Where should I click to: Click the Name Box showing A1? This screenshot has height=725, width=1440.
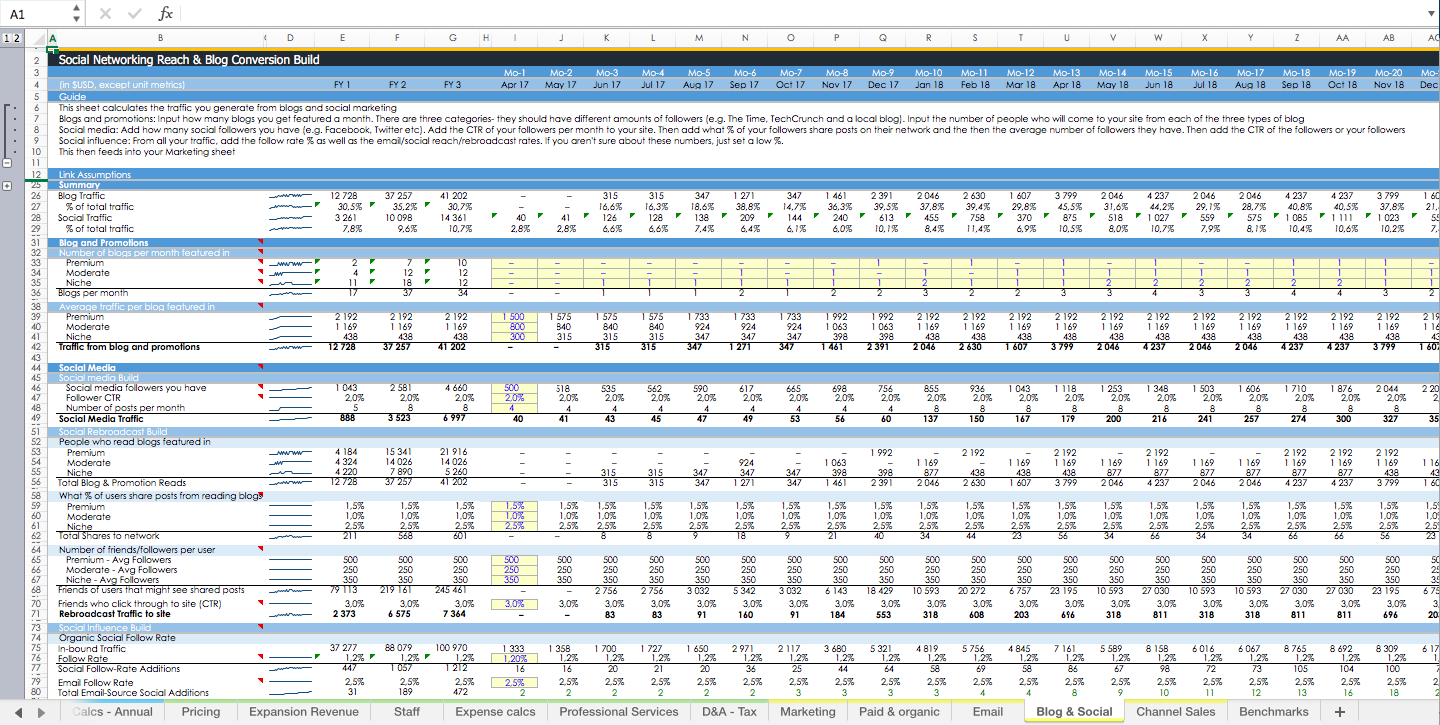pos(36,13)
